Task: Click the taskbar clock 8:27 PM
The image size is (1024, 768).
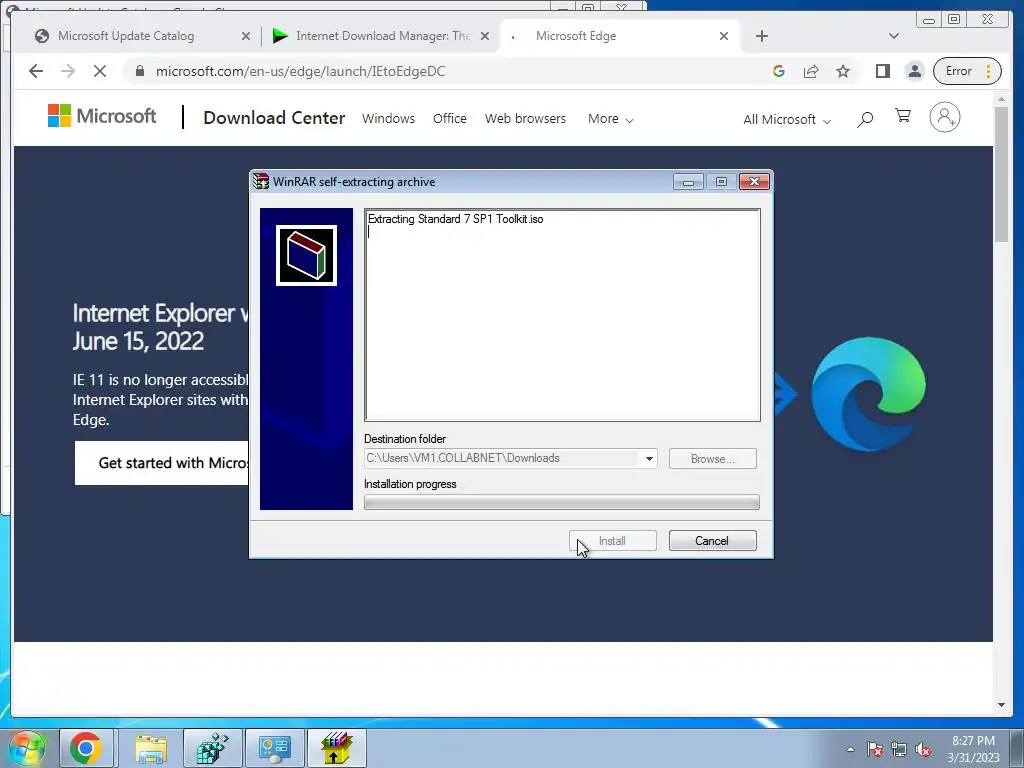Action: 973,741
